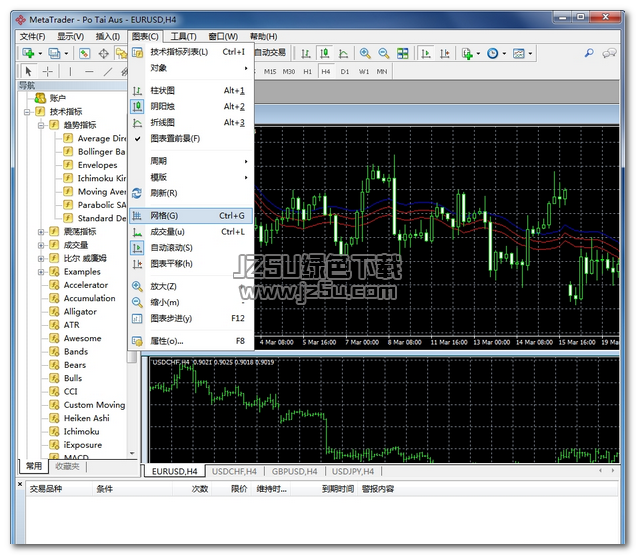Collapse the 趋势指标 tree node
Image resolution: width=636 pixels, height=555 pixels.
coord(41,125)
